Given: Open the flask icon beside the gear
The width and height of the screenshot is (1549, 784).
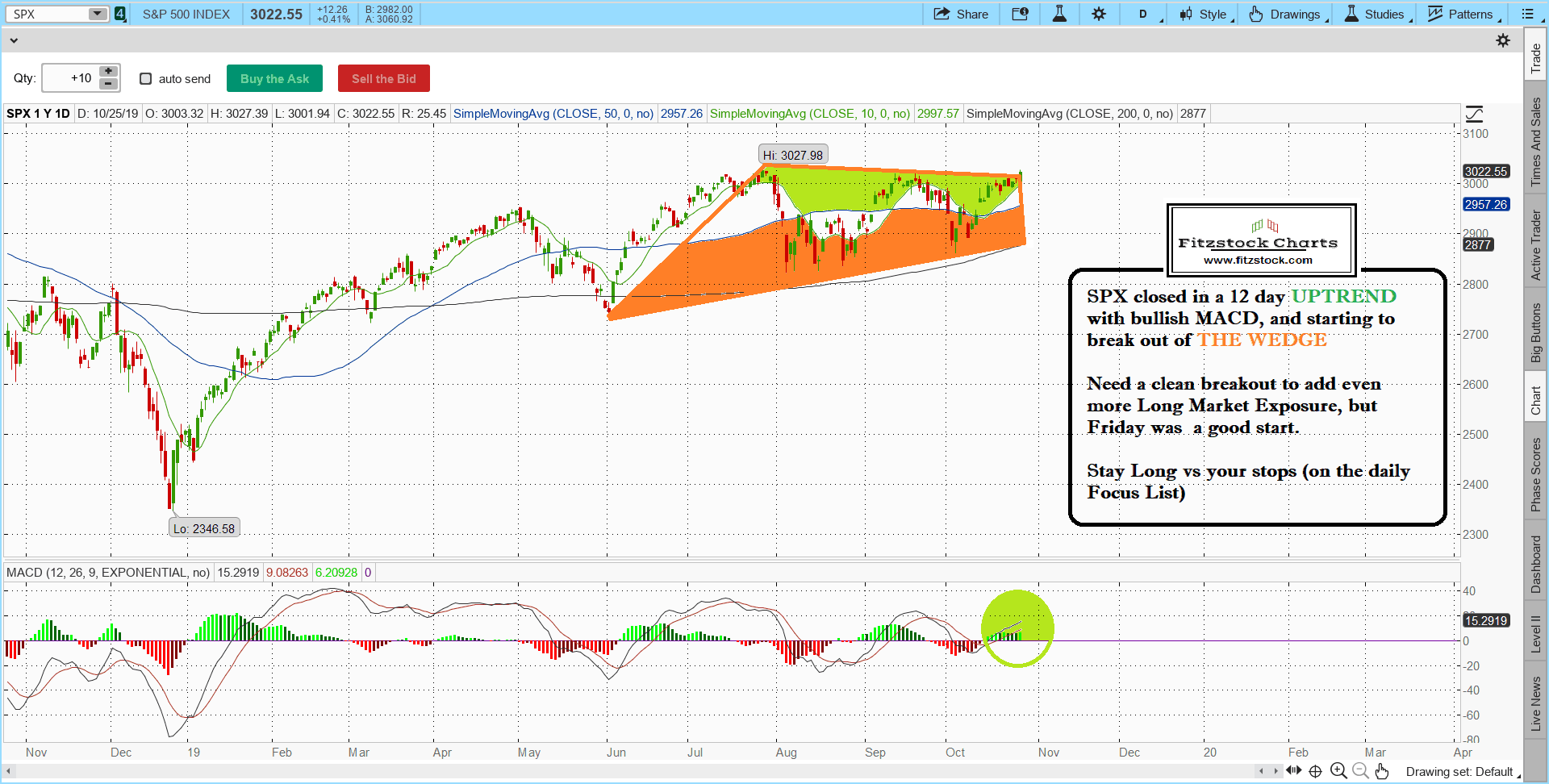Looking at the screenshot, I should (1059, 14).
